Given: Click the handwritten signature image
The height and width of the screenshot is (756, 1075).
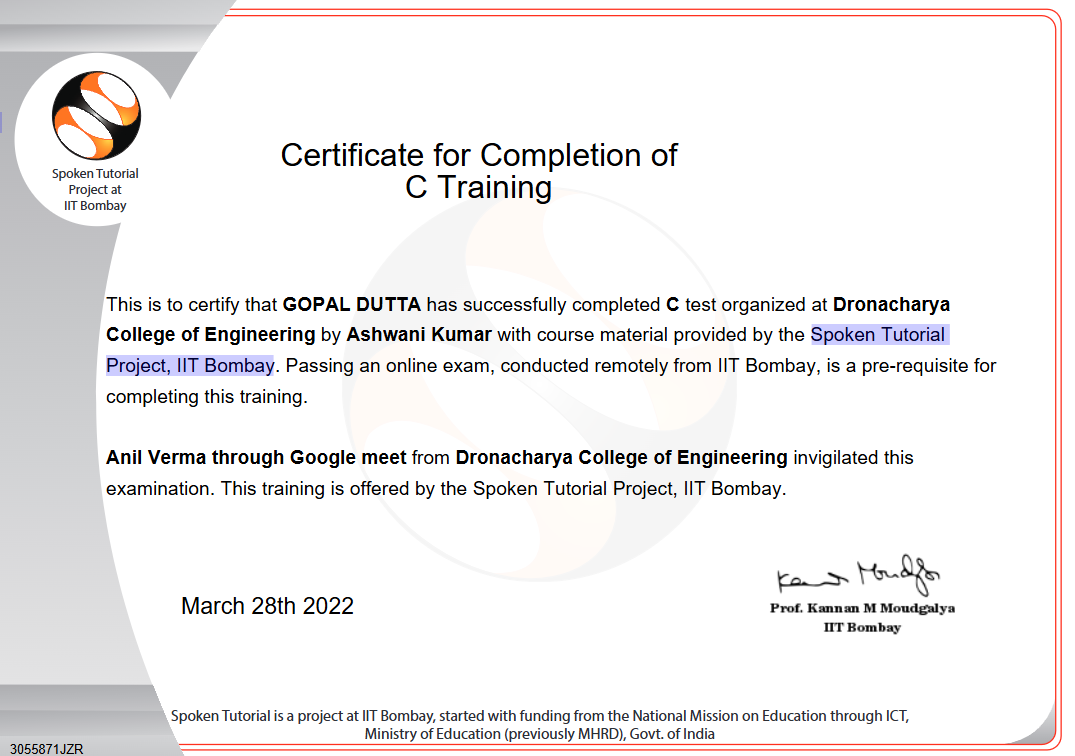Looking at the screenshot, I should 858,575.
